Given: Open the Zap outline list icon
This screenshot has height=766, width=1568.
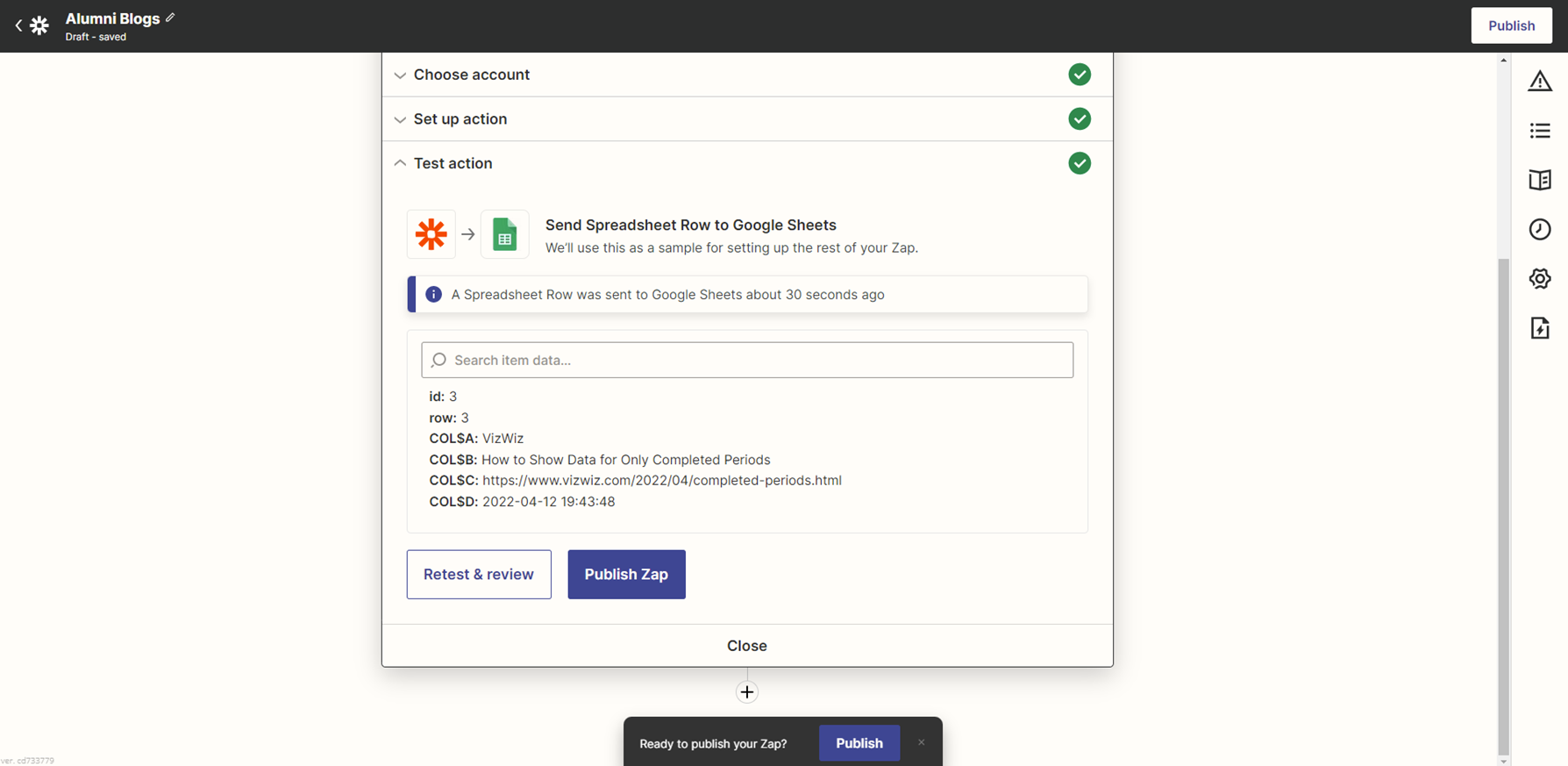Looking at the screenshot, I should point(1540,131).
